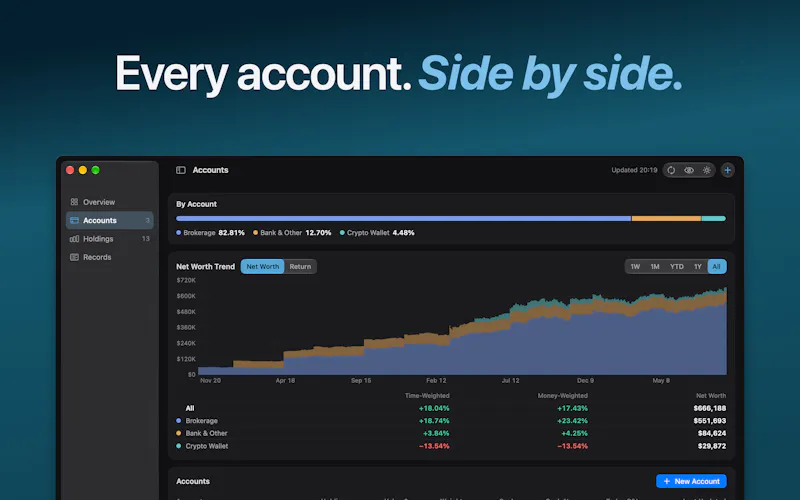Image resolution: width=800 pixels, height=500 pixels.
Task: Select the Brokerage row in returns table
Action: point(451,421)
